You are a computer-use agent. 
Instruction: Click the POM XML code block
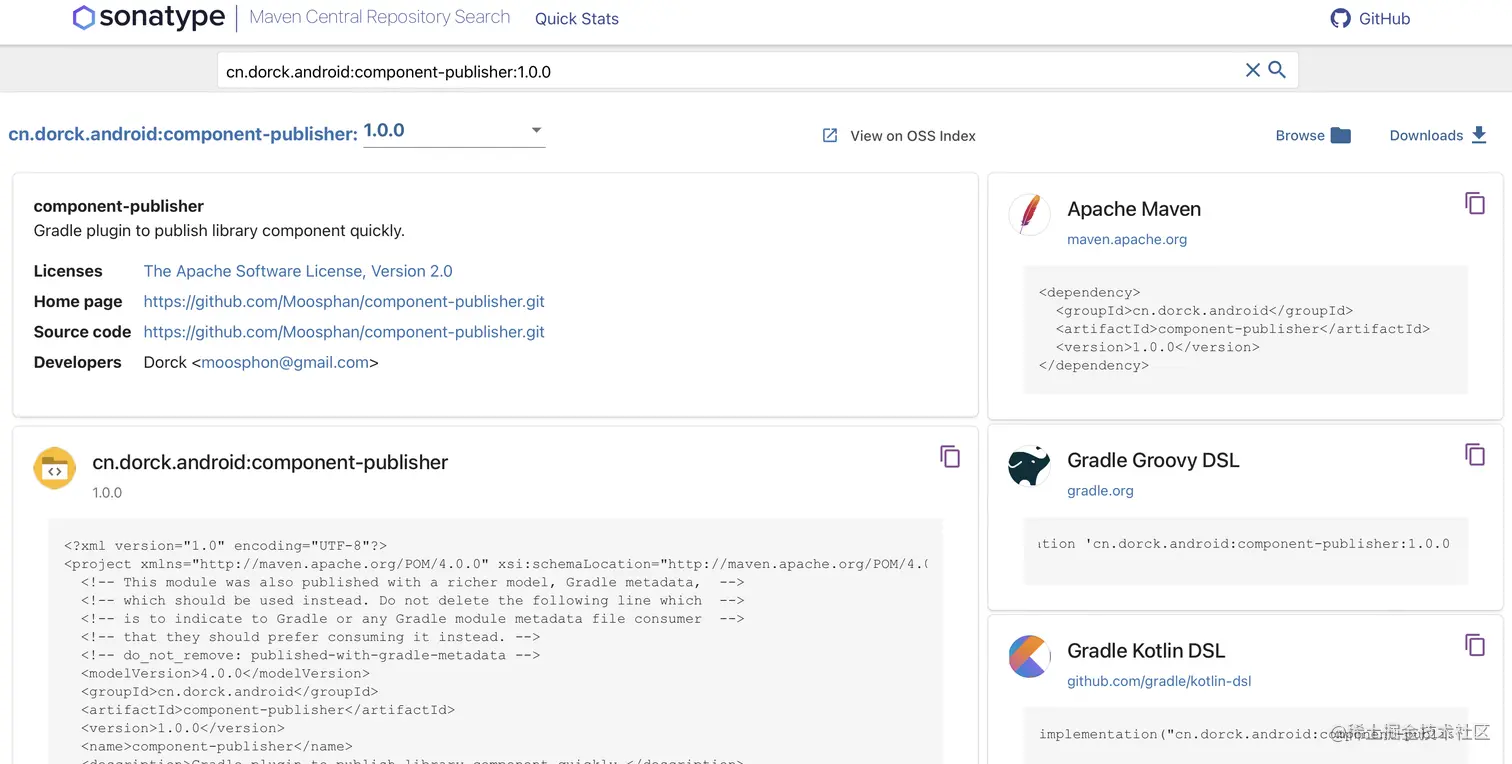point(495,641)
